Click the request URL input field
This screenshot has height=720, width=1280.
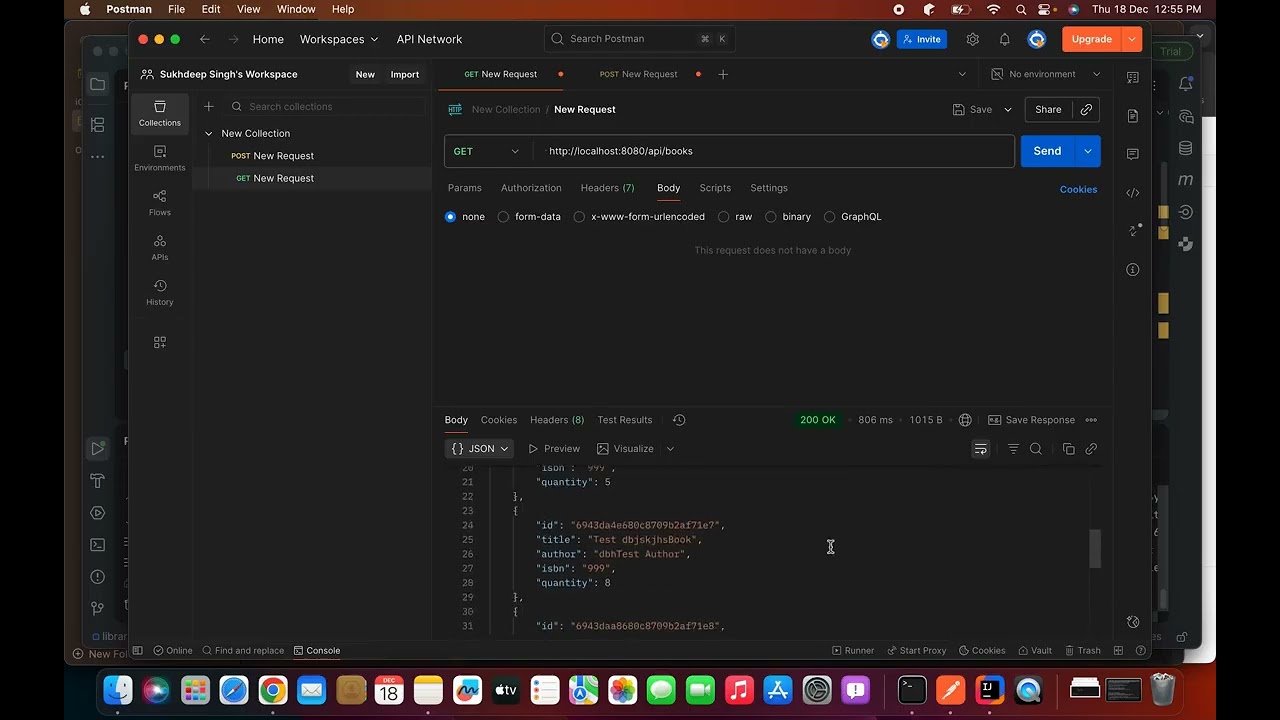tap(775, 151)
